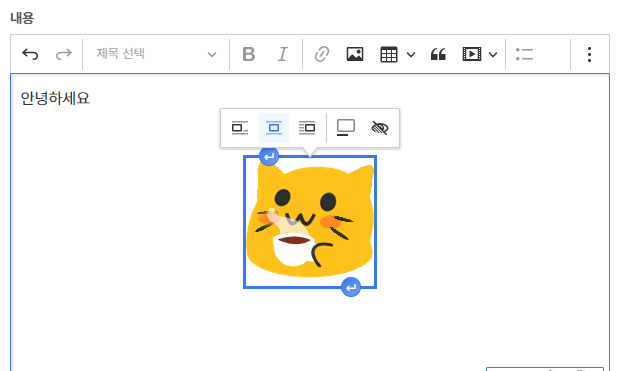Insert a table
Image resolution: width=619 pixels, height=371 pixels.
tap(389, 54)
